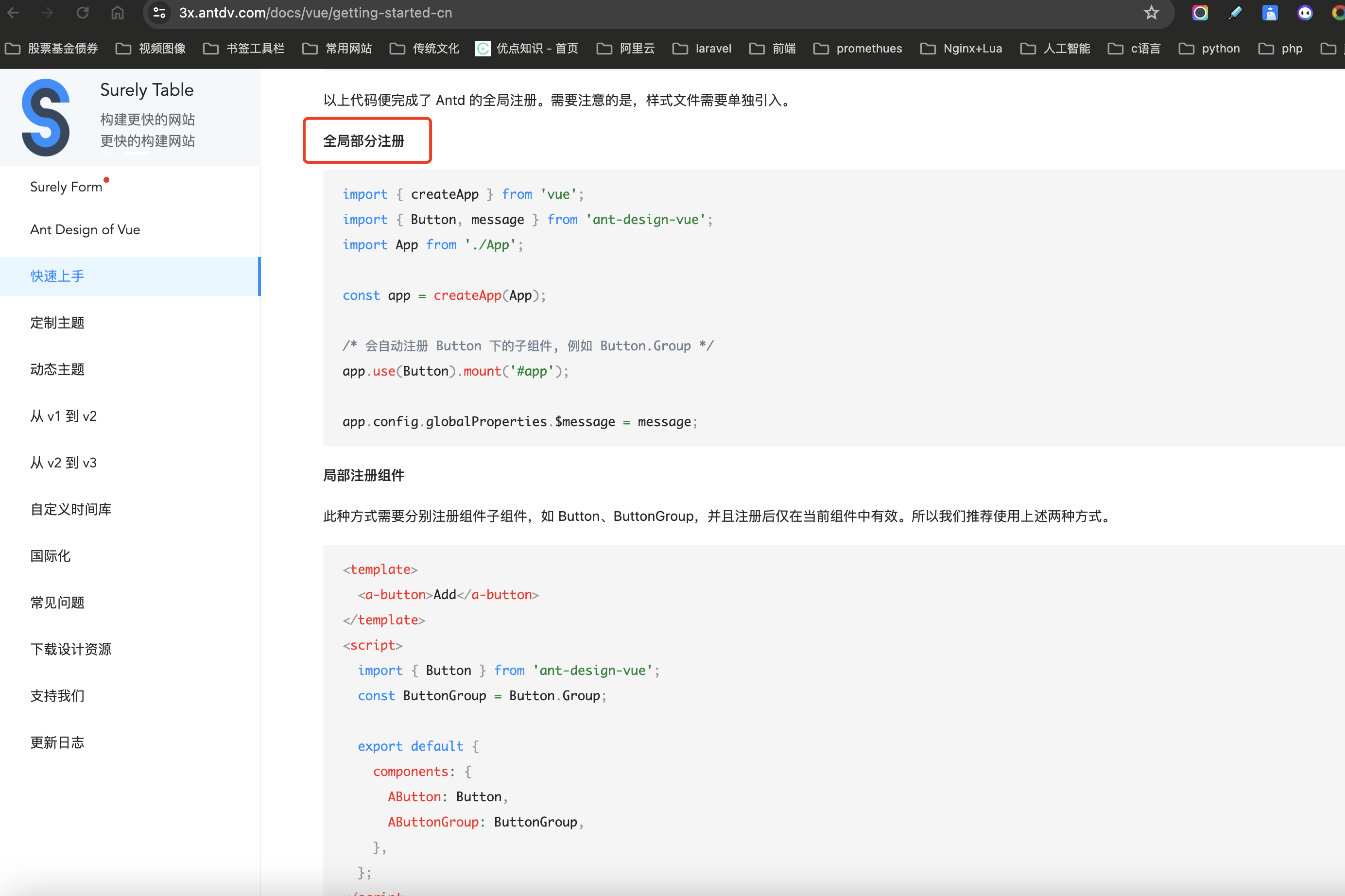The width and height of the screenshot is (1345, 896).
Task: Open the Nginx+Lua bookmark folder
Action: 961,49
